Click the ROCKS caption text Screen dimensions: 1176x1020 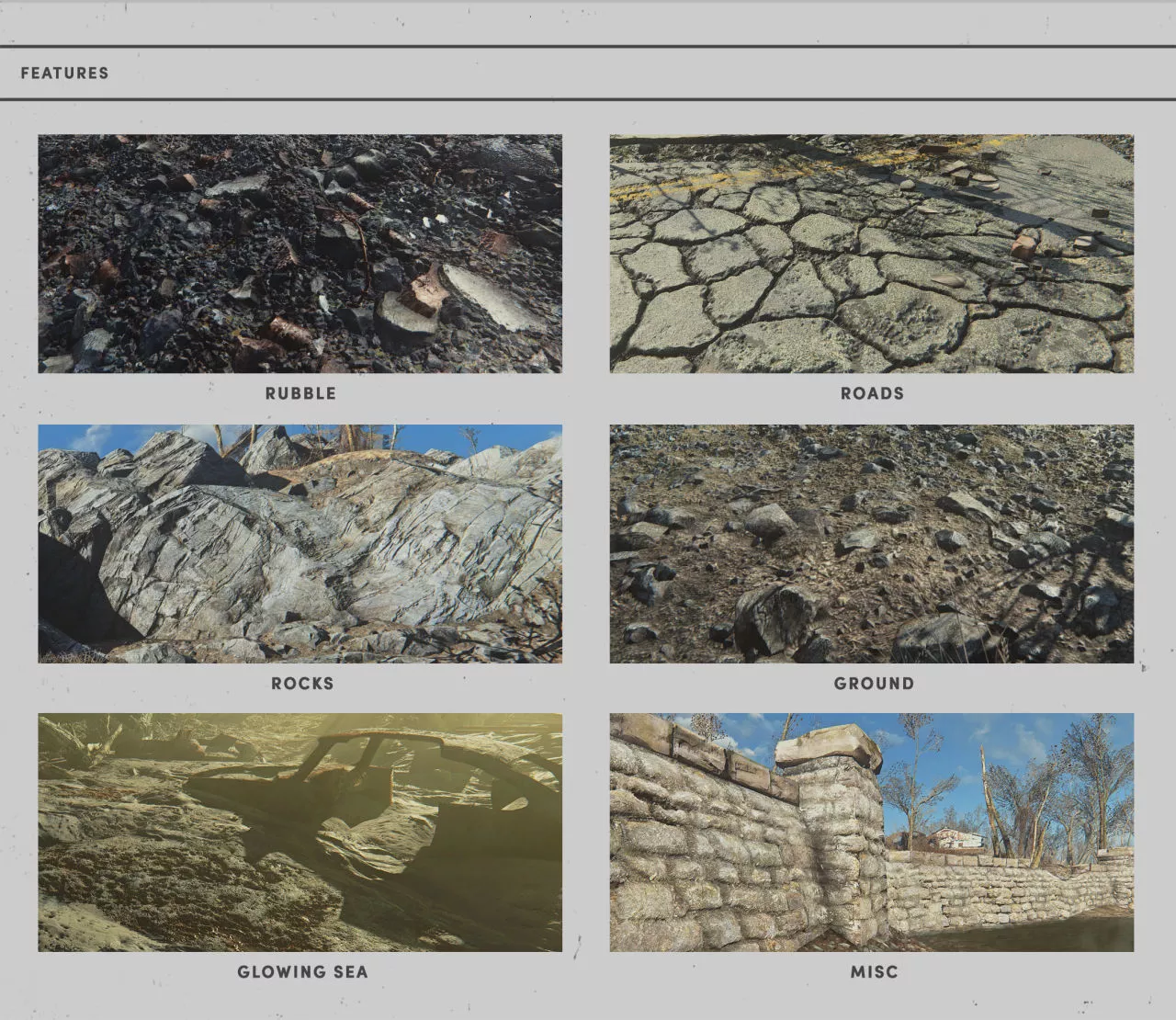click(302, 684)
